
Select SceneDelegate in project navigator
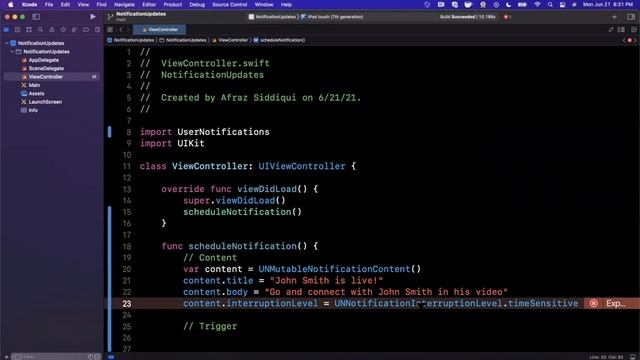46,68
